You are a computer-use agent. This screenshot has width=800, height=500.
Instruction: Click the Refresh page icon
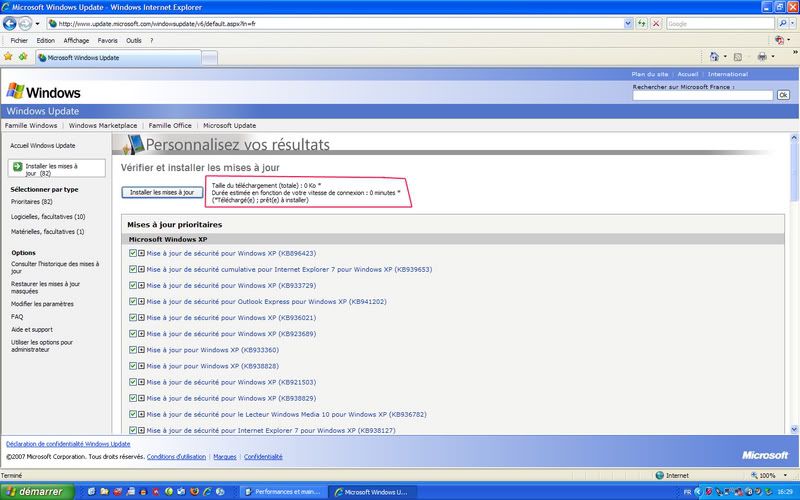coord(641,23)
